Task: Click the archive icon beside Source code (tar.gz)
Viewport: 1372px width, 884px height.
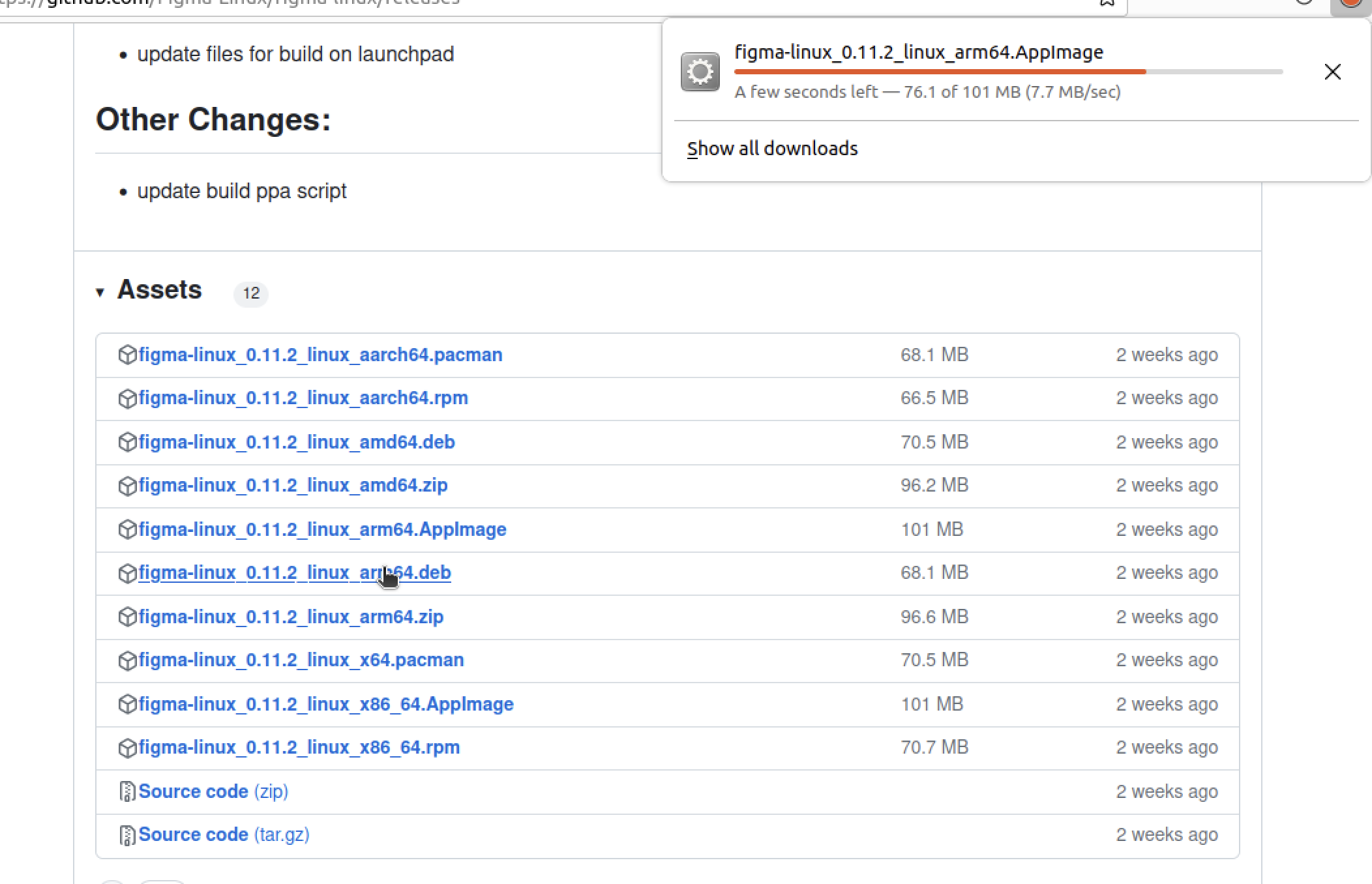Action: point(127,835)
